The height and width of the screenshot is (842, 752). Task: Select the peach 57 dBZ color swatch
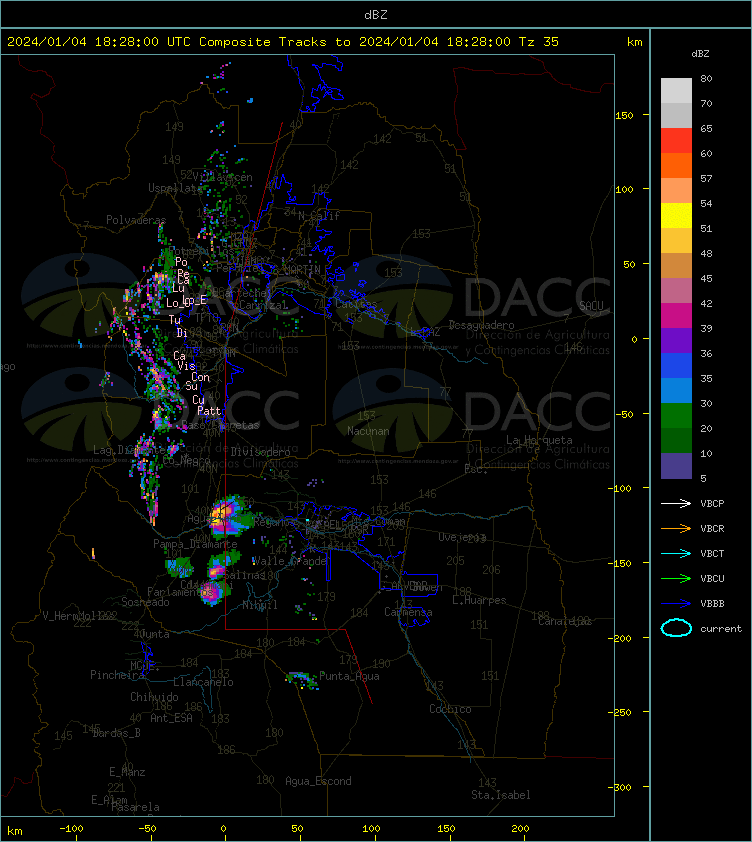[x=676, y=191]
